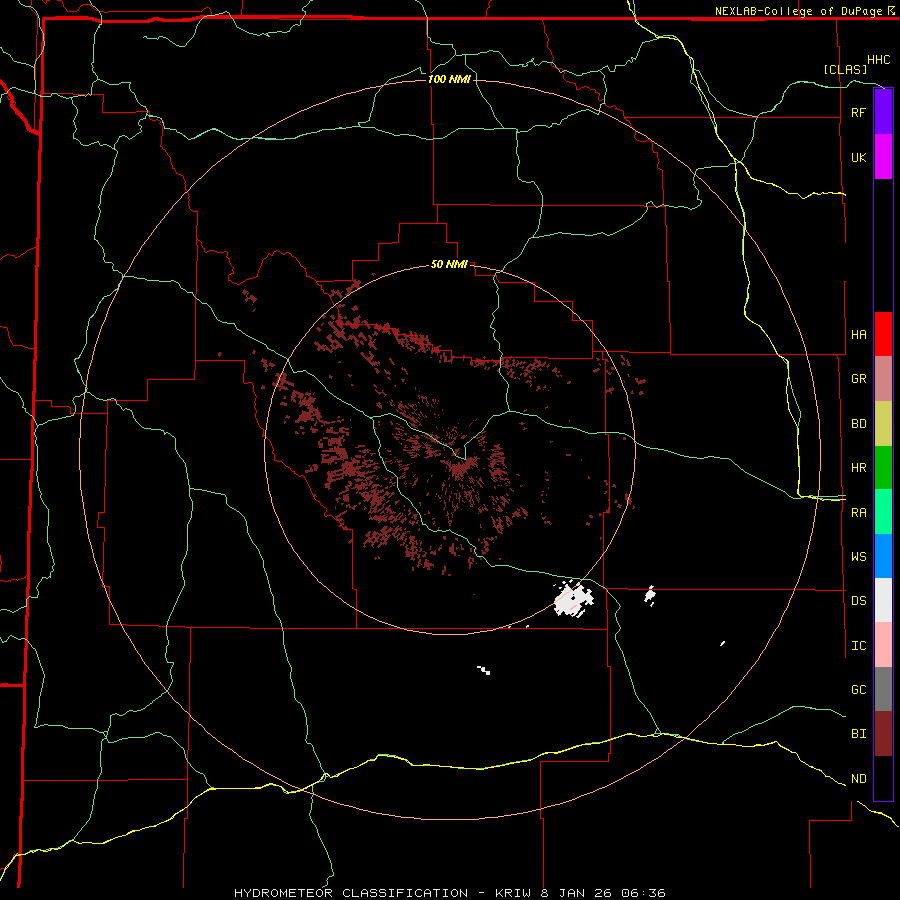Click the KRIW radar station identifier
Screen dimensions: 900x900
tap(511, 893)
